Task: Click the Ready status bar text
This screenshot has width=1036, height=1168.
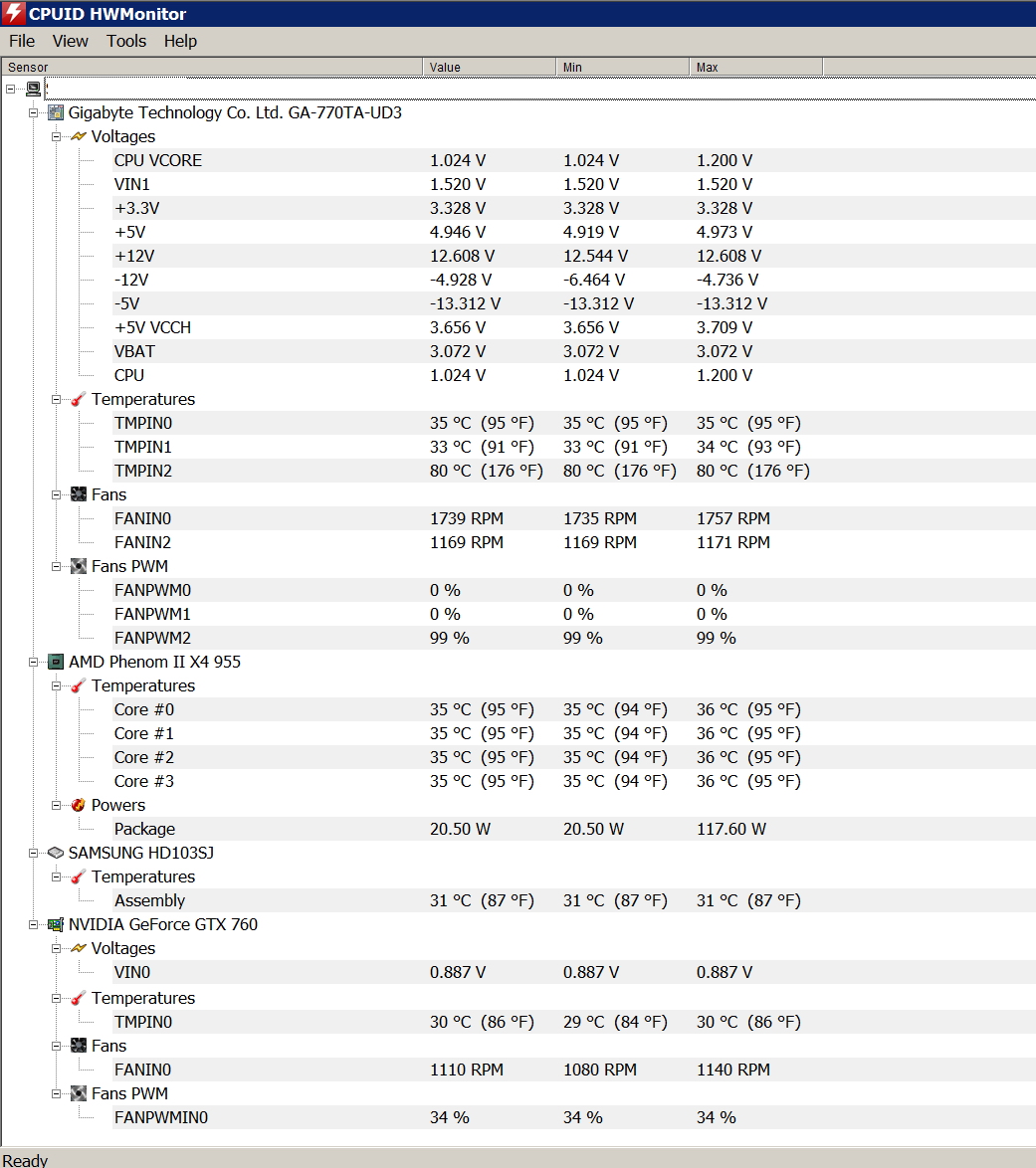Action: coord(25,1160)
